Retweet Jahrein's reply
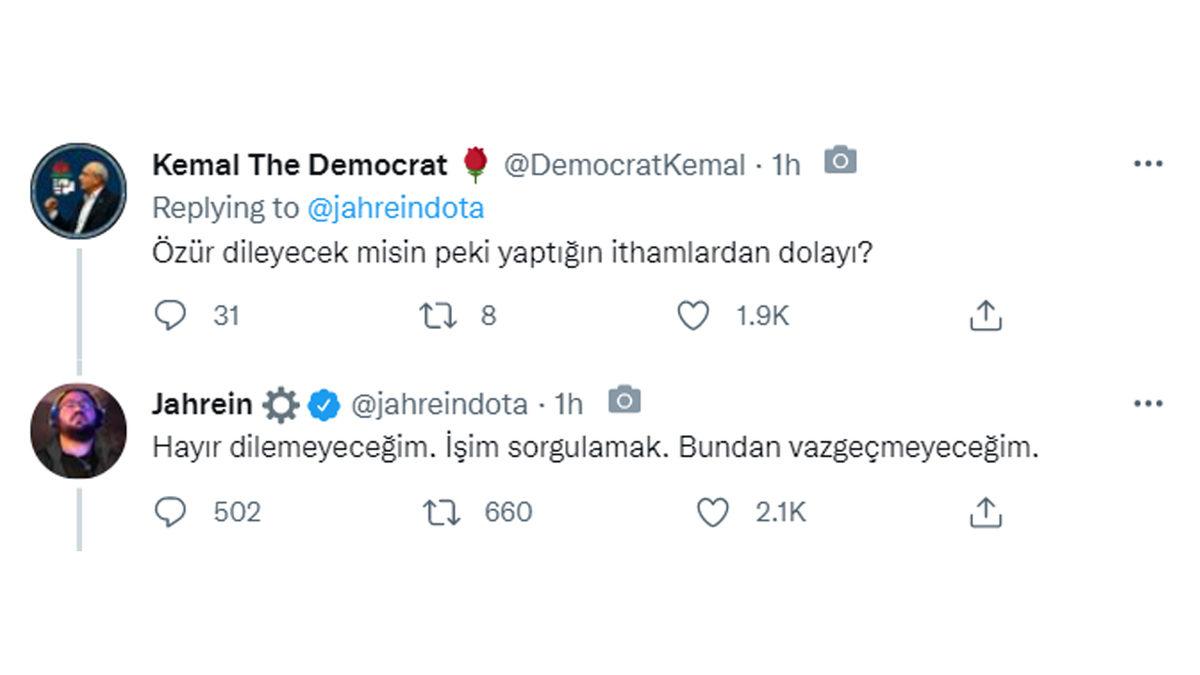The height and width of the screenshot is (675, 1200). pos(443,512)
